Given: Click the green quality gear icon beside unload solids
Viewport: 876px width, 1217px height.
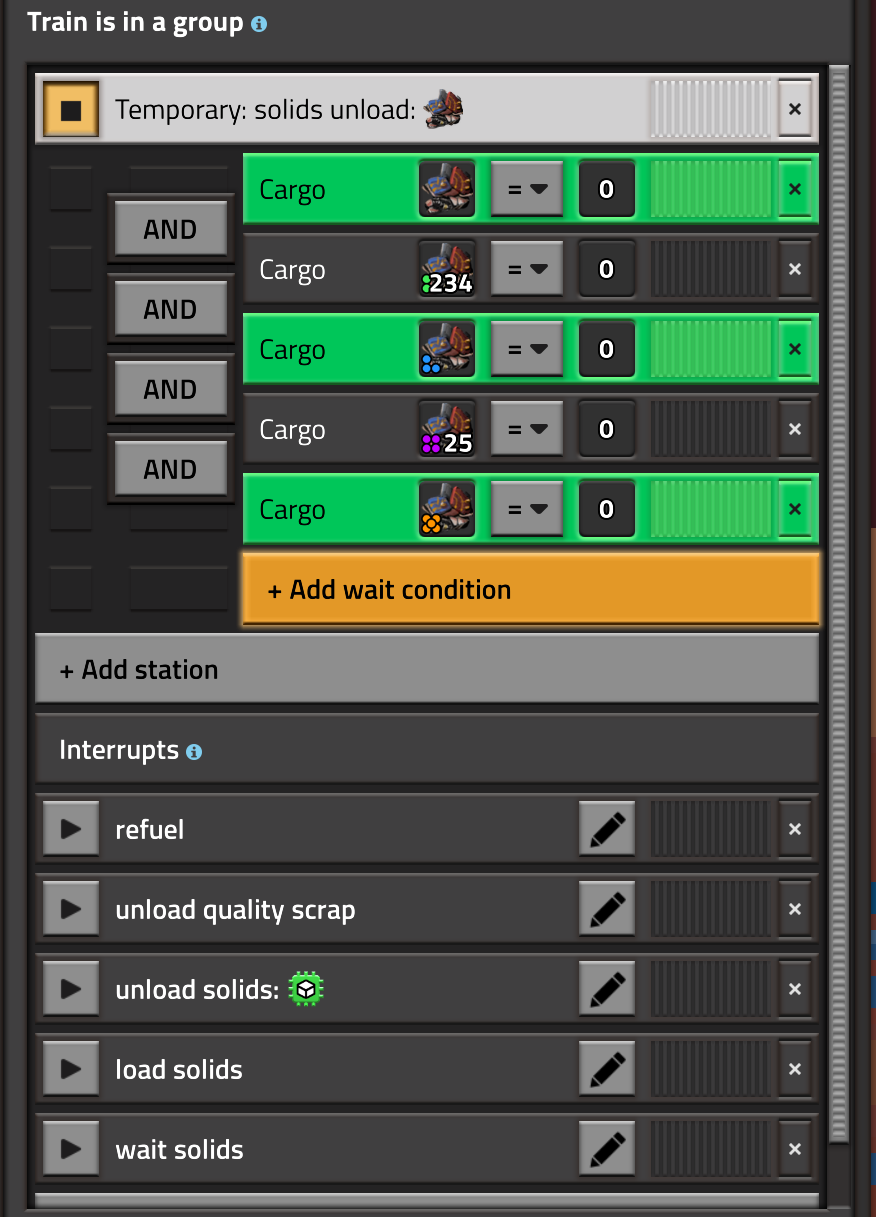Looking at the screenshot, I should (304, 988).
